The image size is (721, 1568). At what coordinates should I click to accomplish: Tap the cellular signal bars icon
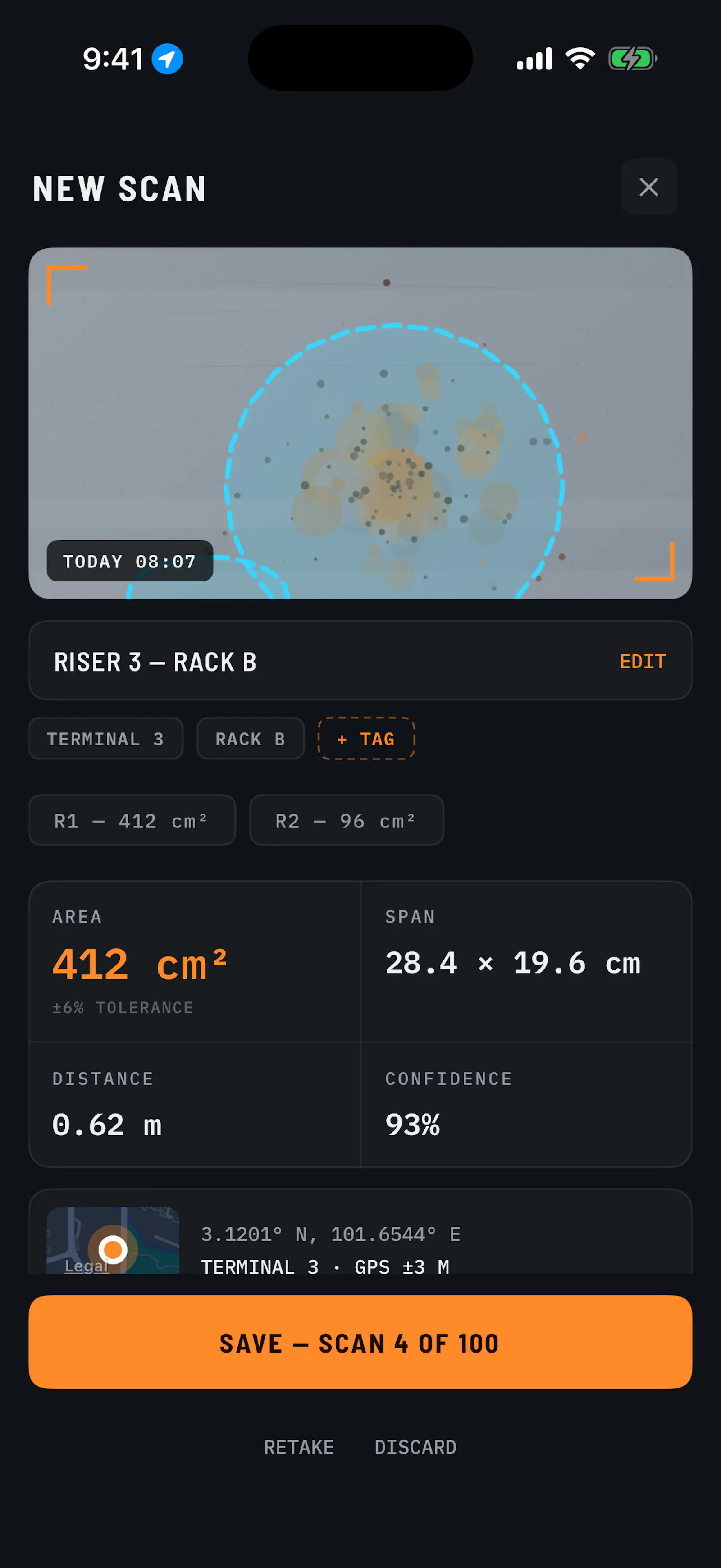click(x=534, y=59)
